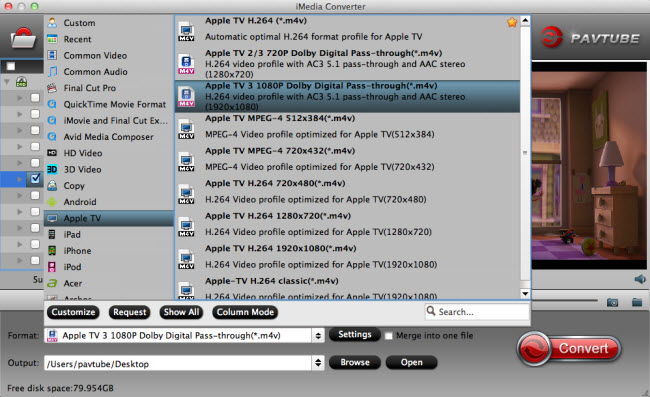Click the Common Audio music note icon
Viewport: 650px width, 397px height.
(x=52, y=71)
